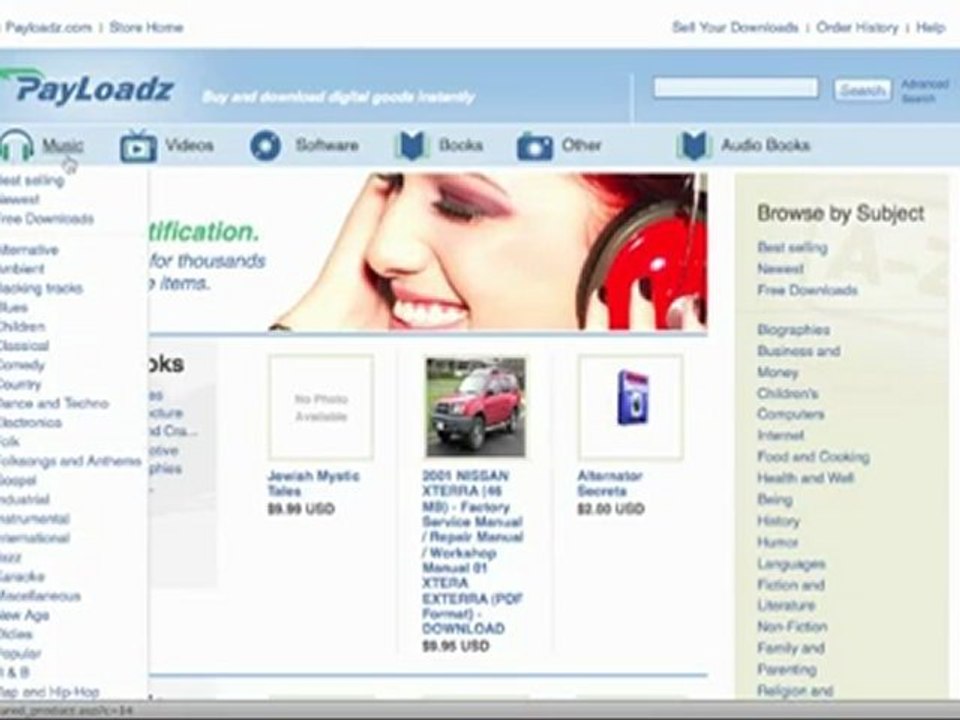Browse Best selling in subject sidebar

pyautogui.click(x=792, y=247)
